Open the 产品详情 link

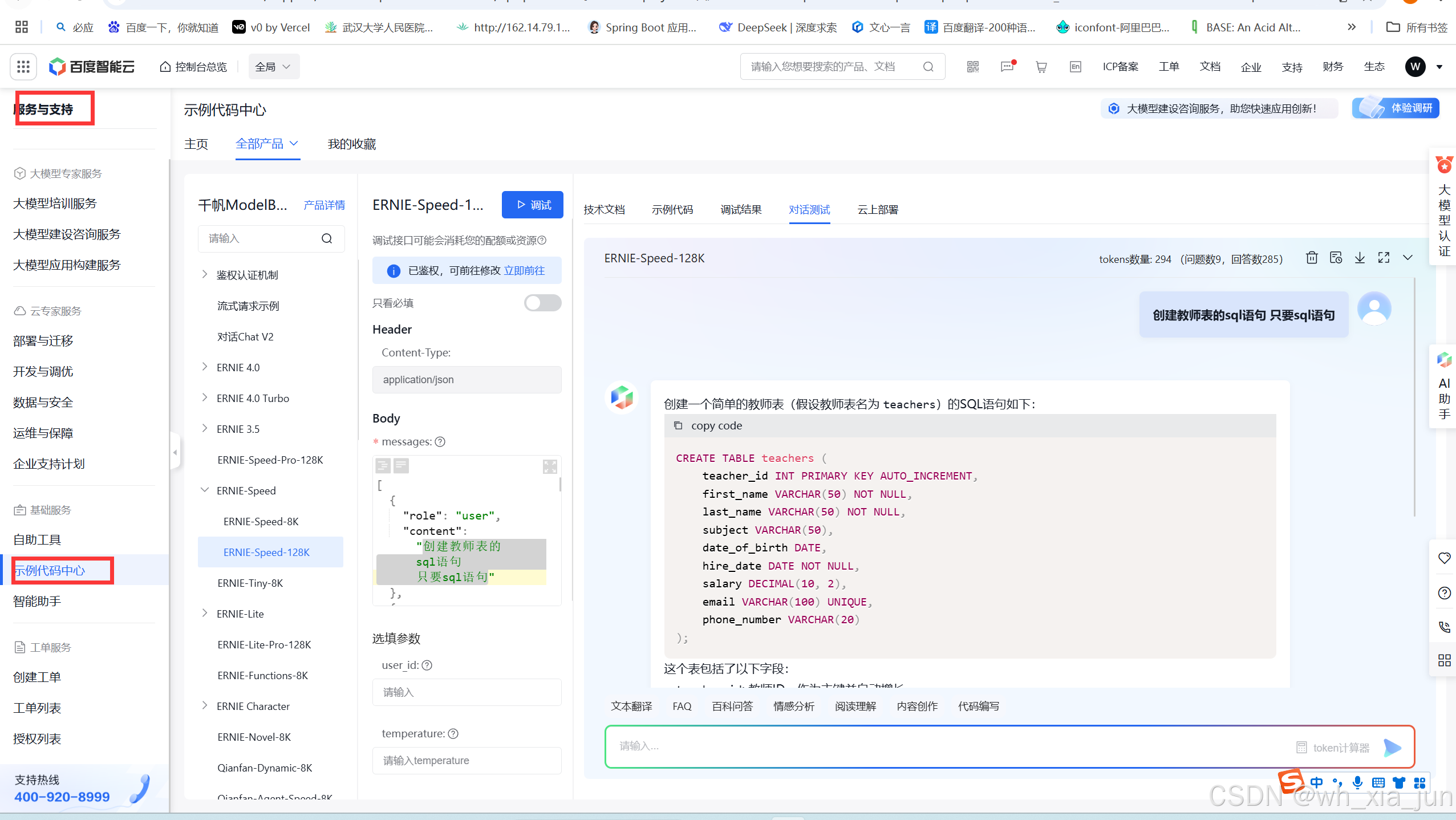324,205
